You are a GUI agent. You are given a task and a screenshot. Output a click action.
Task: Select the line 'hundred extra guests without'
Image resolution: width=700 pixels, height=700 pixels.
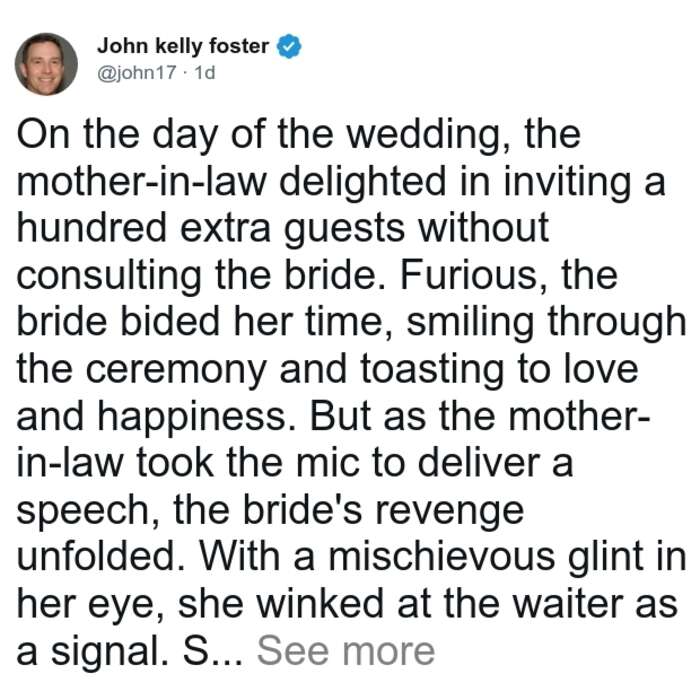[283, 229]
